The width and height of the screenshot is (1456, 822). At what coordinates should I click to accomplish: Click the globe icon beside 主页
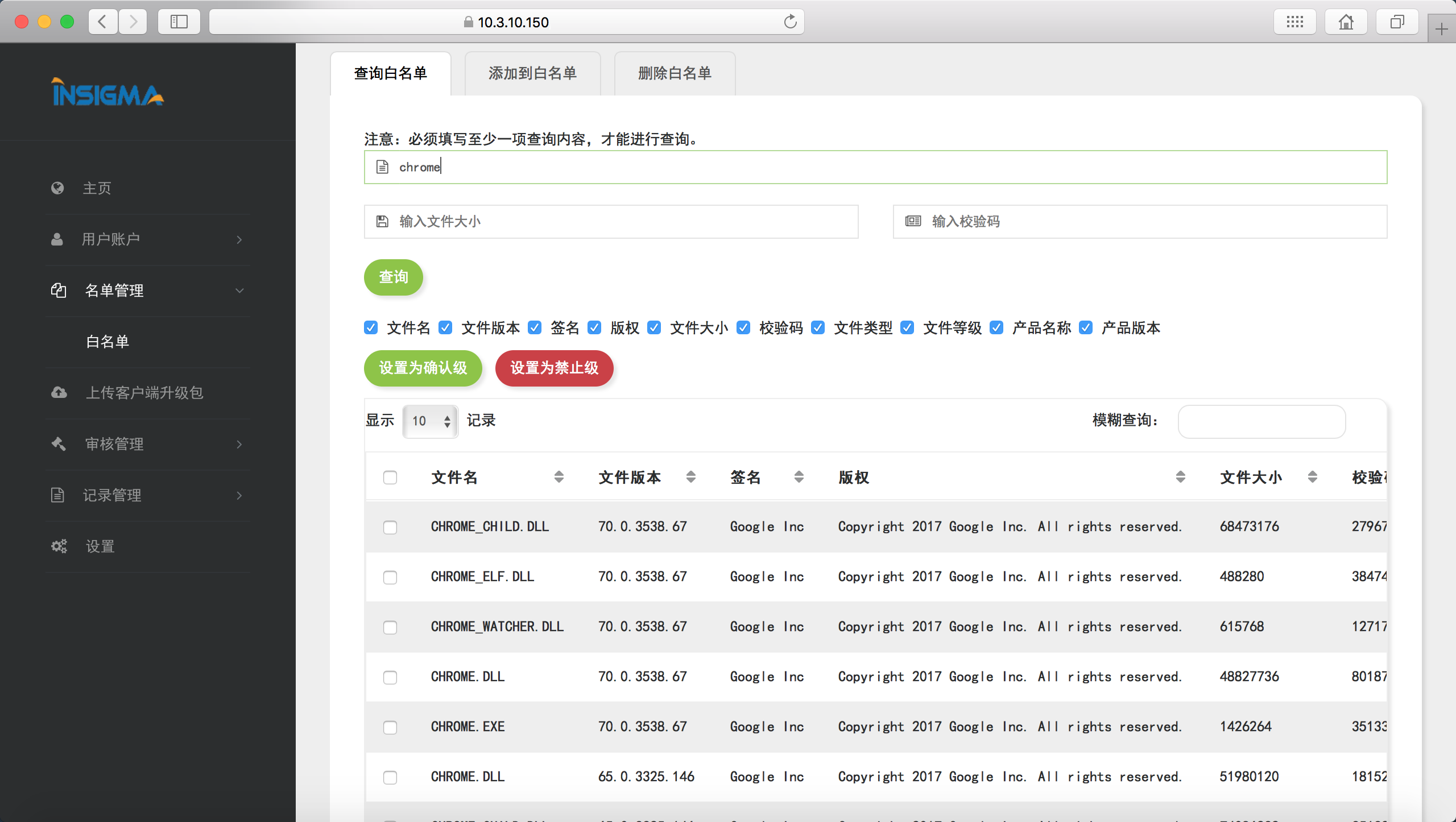pyautogui.click(x=57, y=188)
